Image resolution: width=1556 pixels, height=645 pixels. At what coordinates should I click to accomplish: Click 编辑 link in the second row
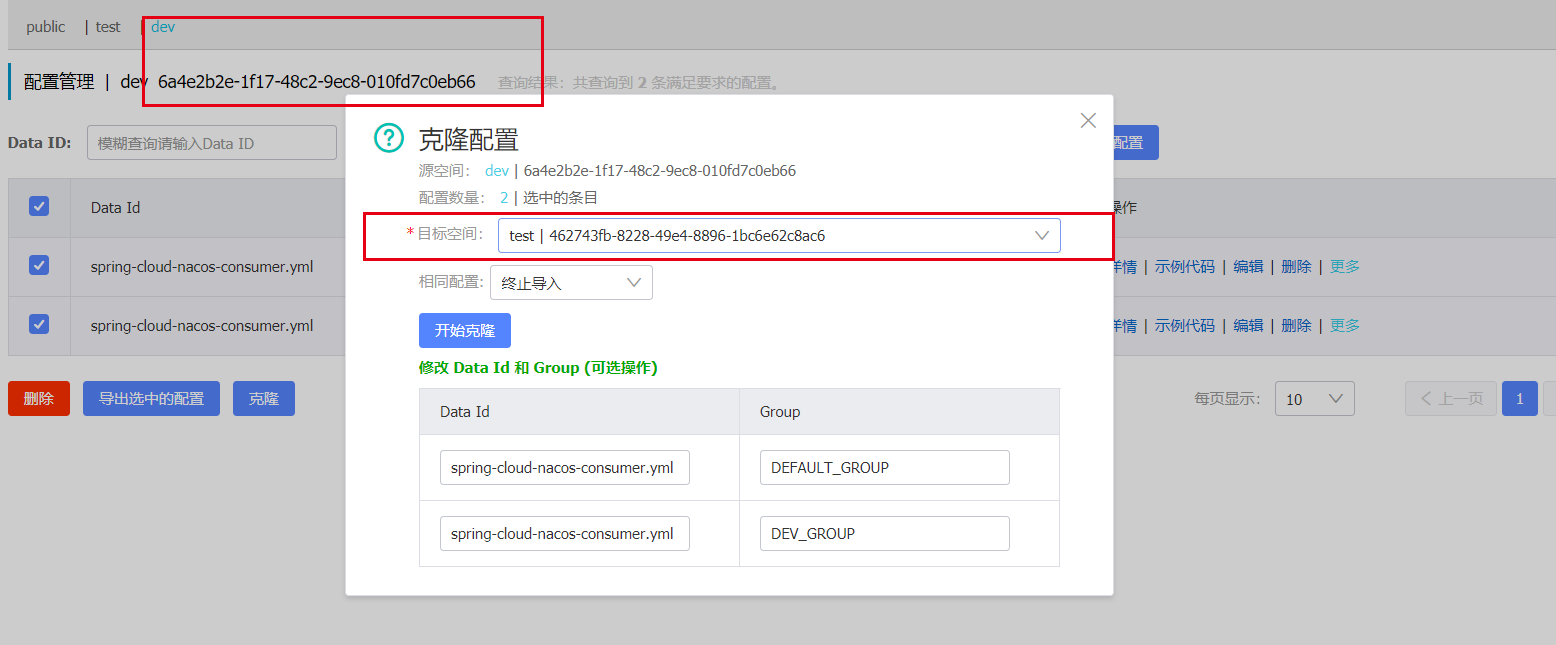click(x=1248, y=326)
